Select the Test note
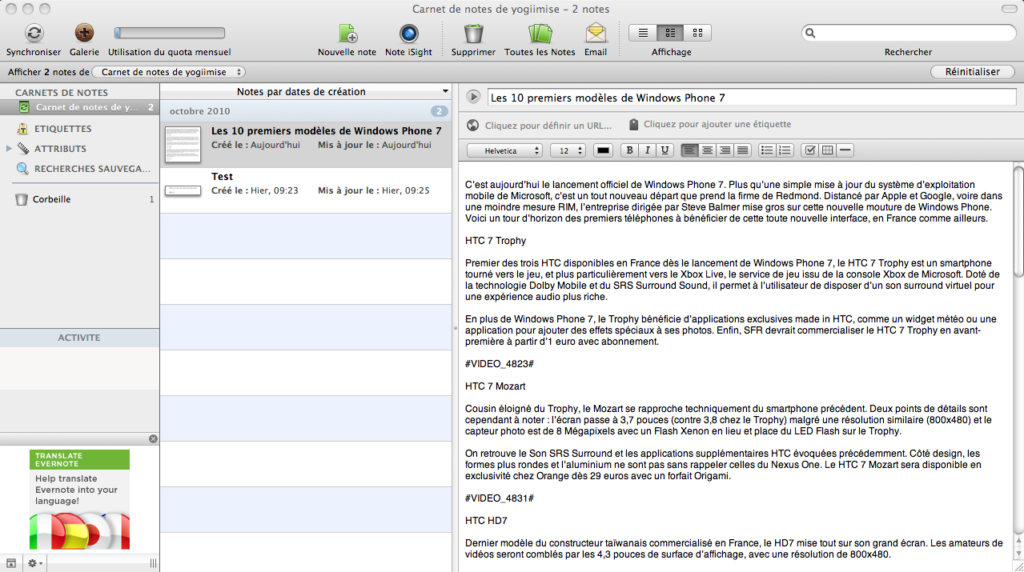The width and height of the screenshot is (1024, 572). tap(306, 189)
